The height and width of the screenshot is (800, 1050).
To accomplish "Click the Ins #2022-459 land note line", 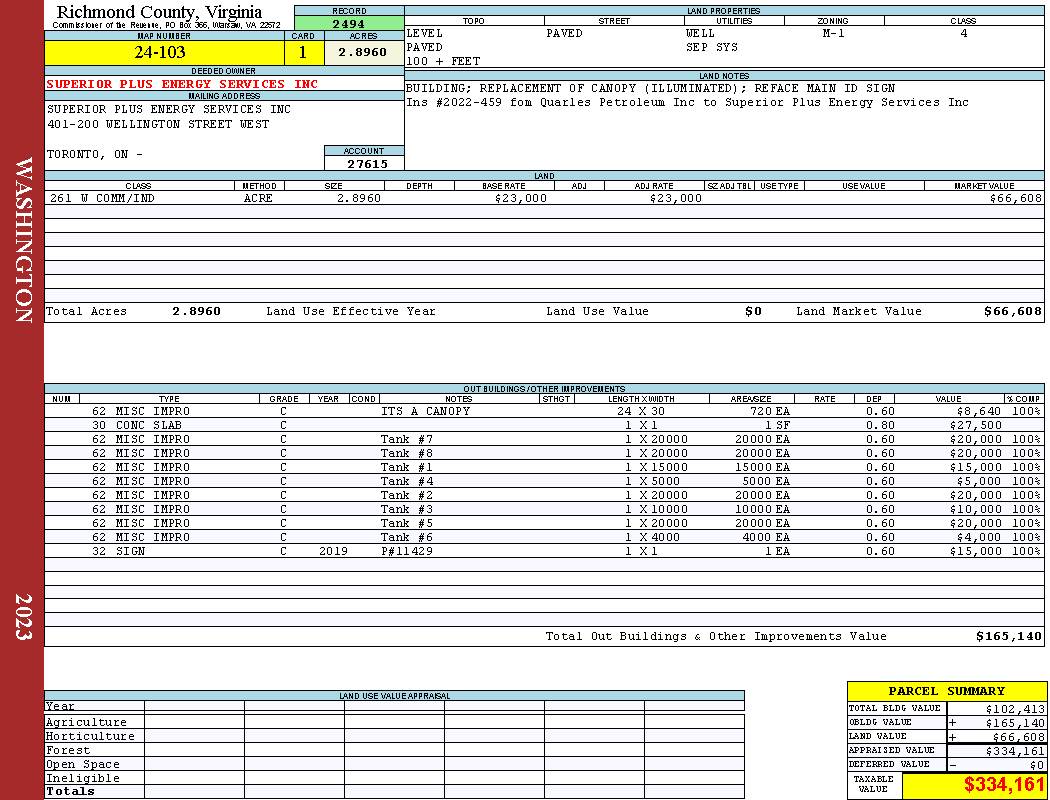I will point(687,102).
